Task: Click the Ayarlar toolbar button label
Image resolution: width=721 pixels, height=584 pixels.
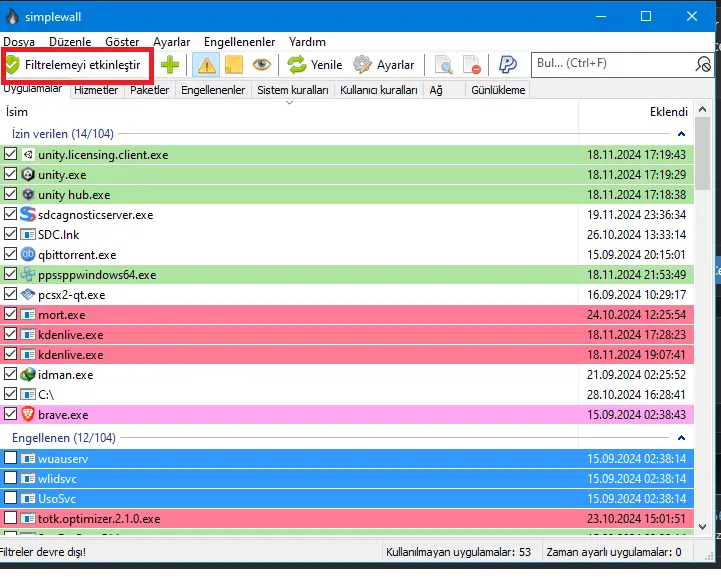Action: [395, 65]
